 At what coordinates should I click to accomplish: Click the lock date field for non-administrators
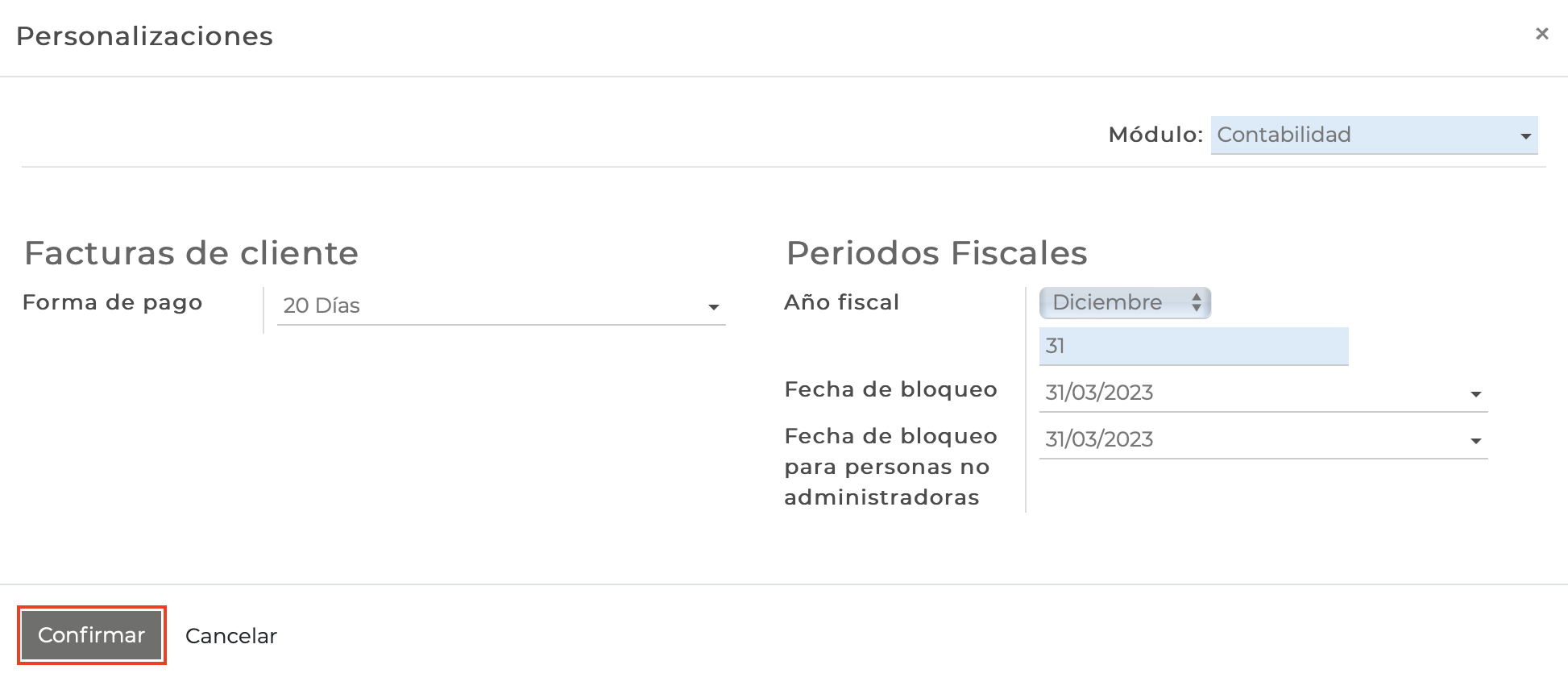coord(1257,439)
